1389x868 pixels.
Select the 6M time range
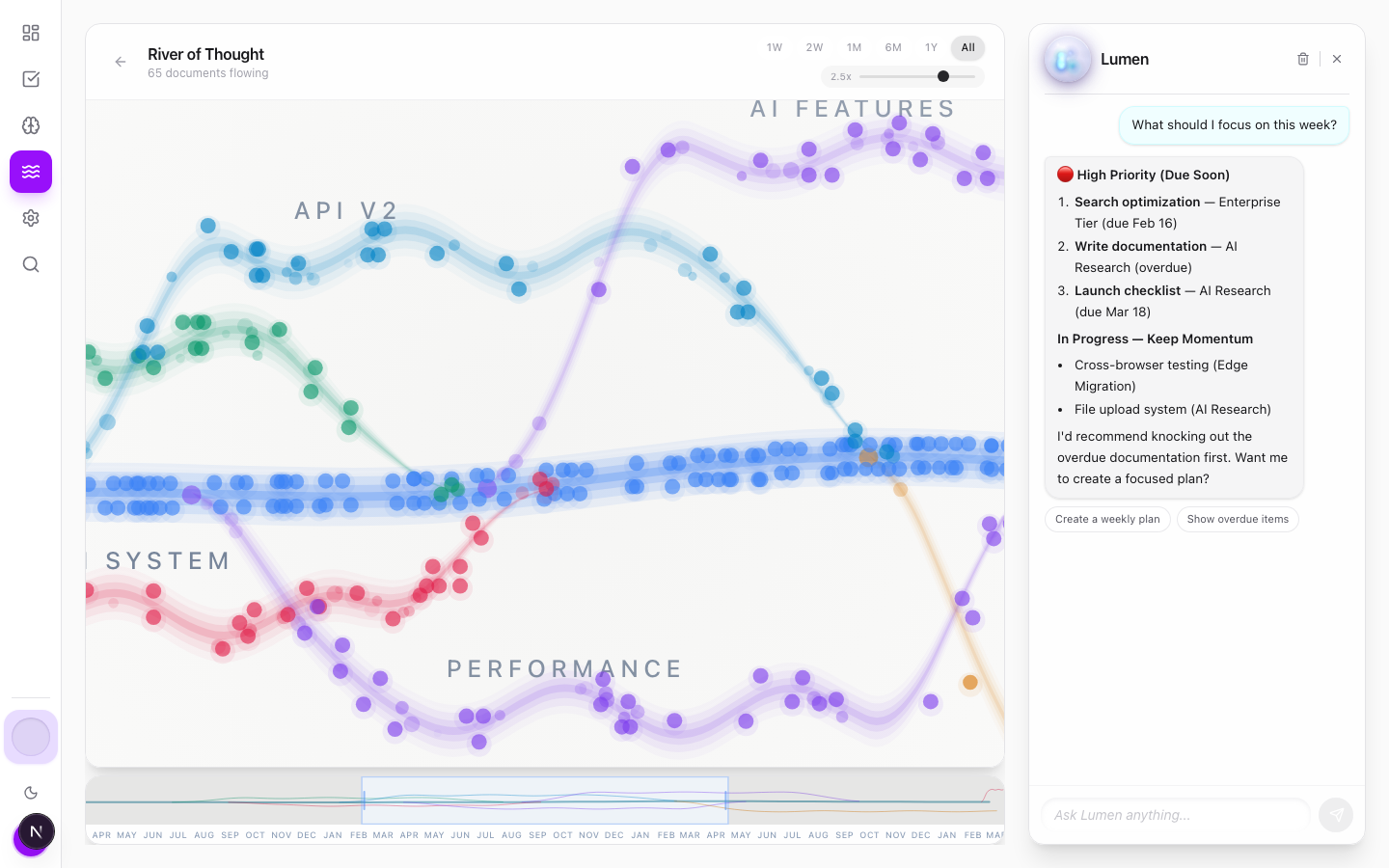(x=893, y=47)
